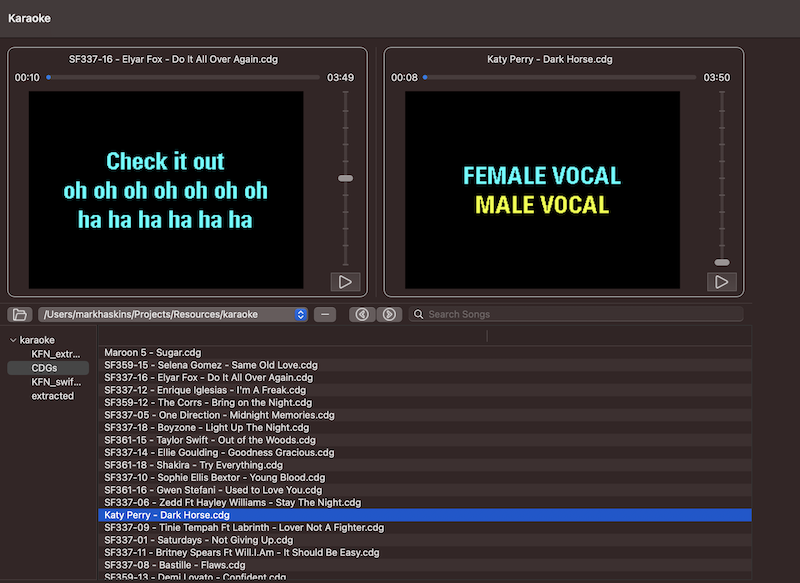Adjust the left deck volume slider
Screen dimensions: 800x583
pyautogui.click(x=345, y=178)
